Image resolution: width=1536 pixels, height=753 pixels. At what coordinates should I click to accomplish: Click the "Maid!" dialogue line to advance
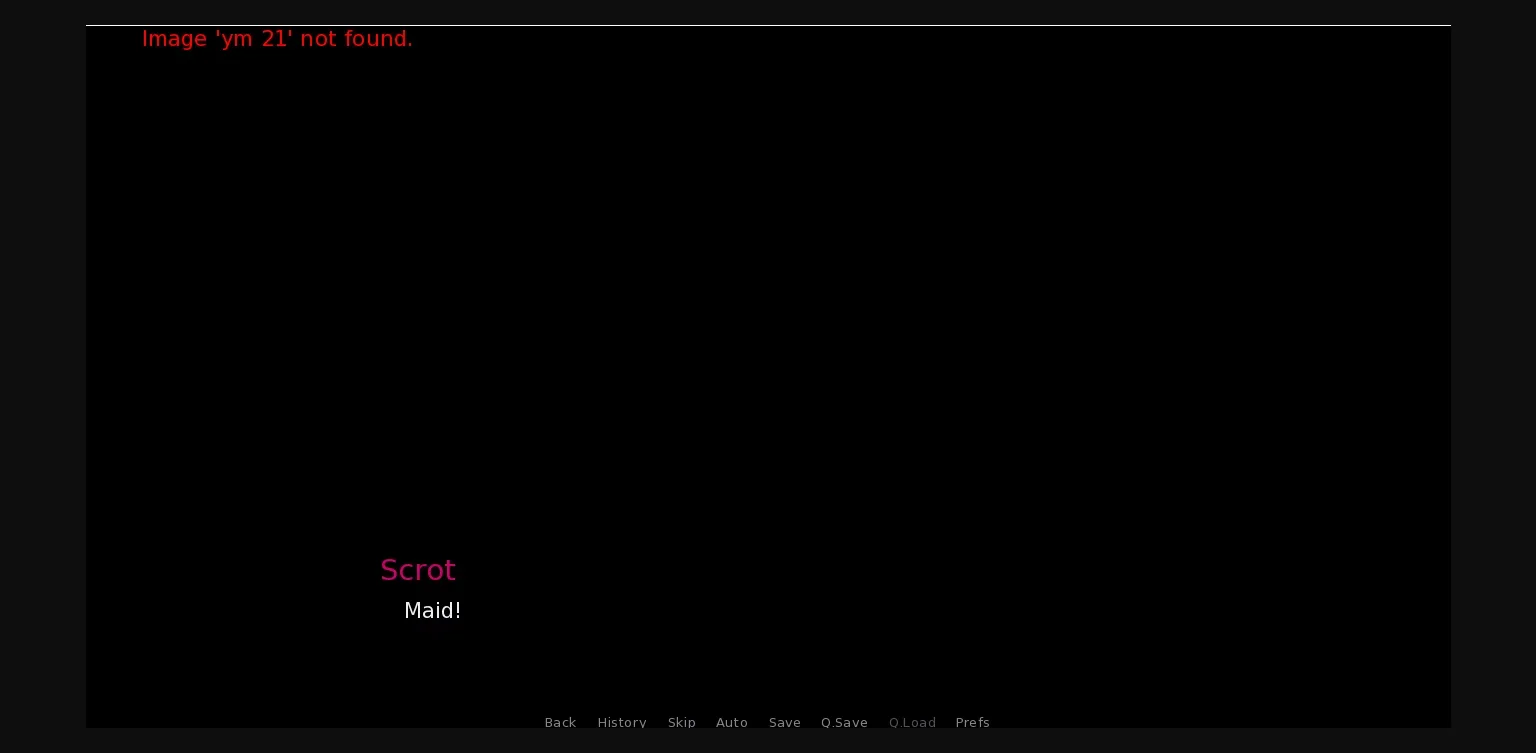[432, 611]
